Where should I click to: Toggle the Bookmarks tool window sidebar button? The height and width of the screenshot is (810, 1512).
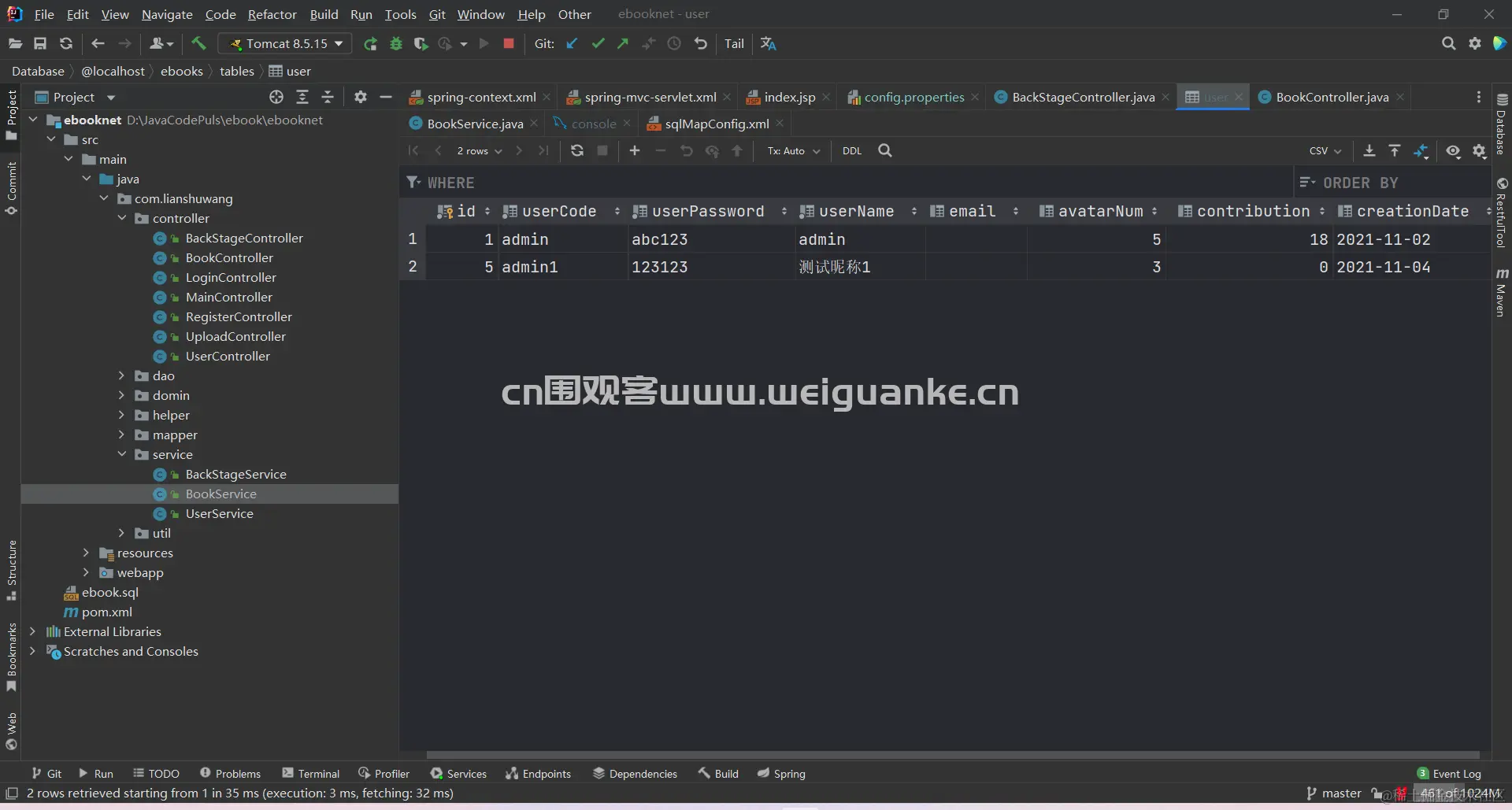11,658
